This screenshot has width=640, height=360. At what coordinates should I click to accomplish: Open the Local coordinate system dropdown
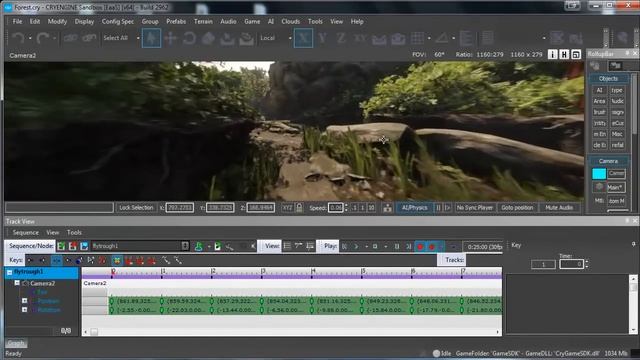pos(276,38)
